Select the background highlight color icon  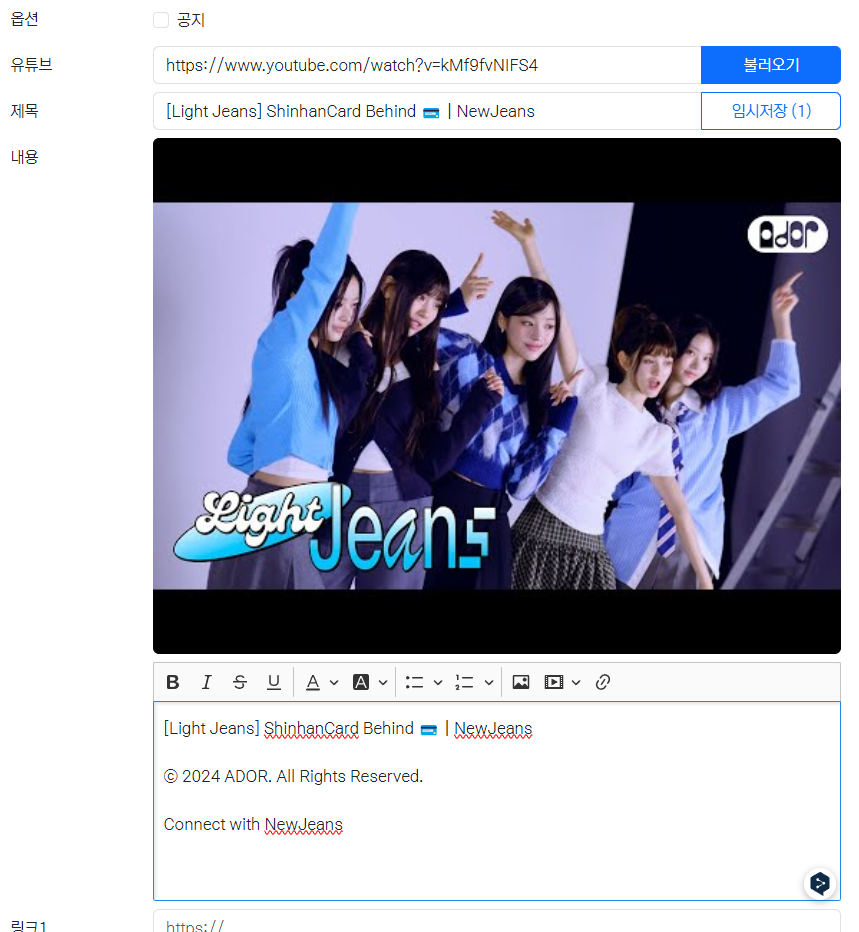[x=360, y=681]
